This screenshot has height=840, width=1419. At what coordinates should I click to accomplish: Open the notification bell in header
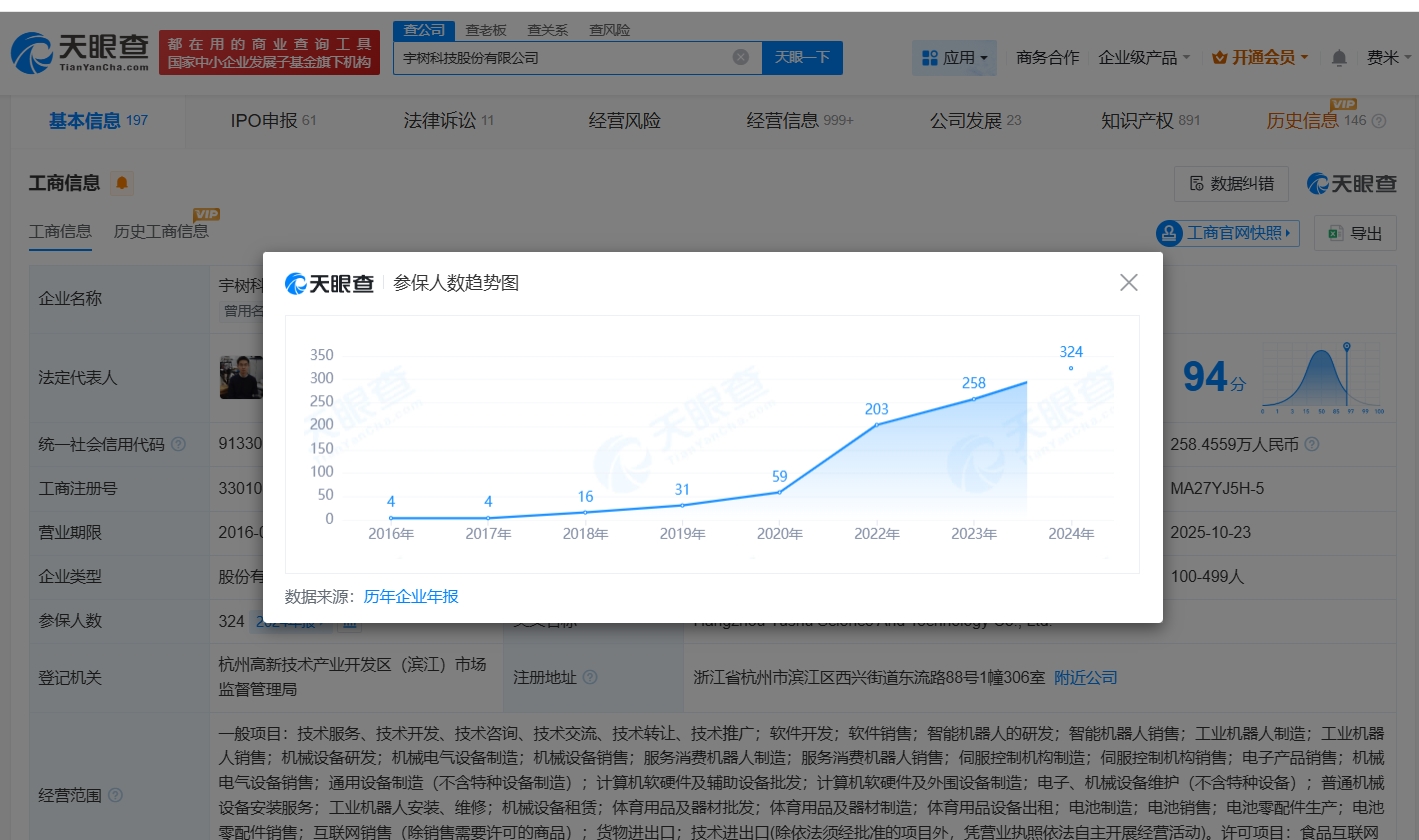point(1339,58)
